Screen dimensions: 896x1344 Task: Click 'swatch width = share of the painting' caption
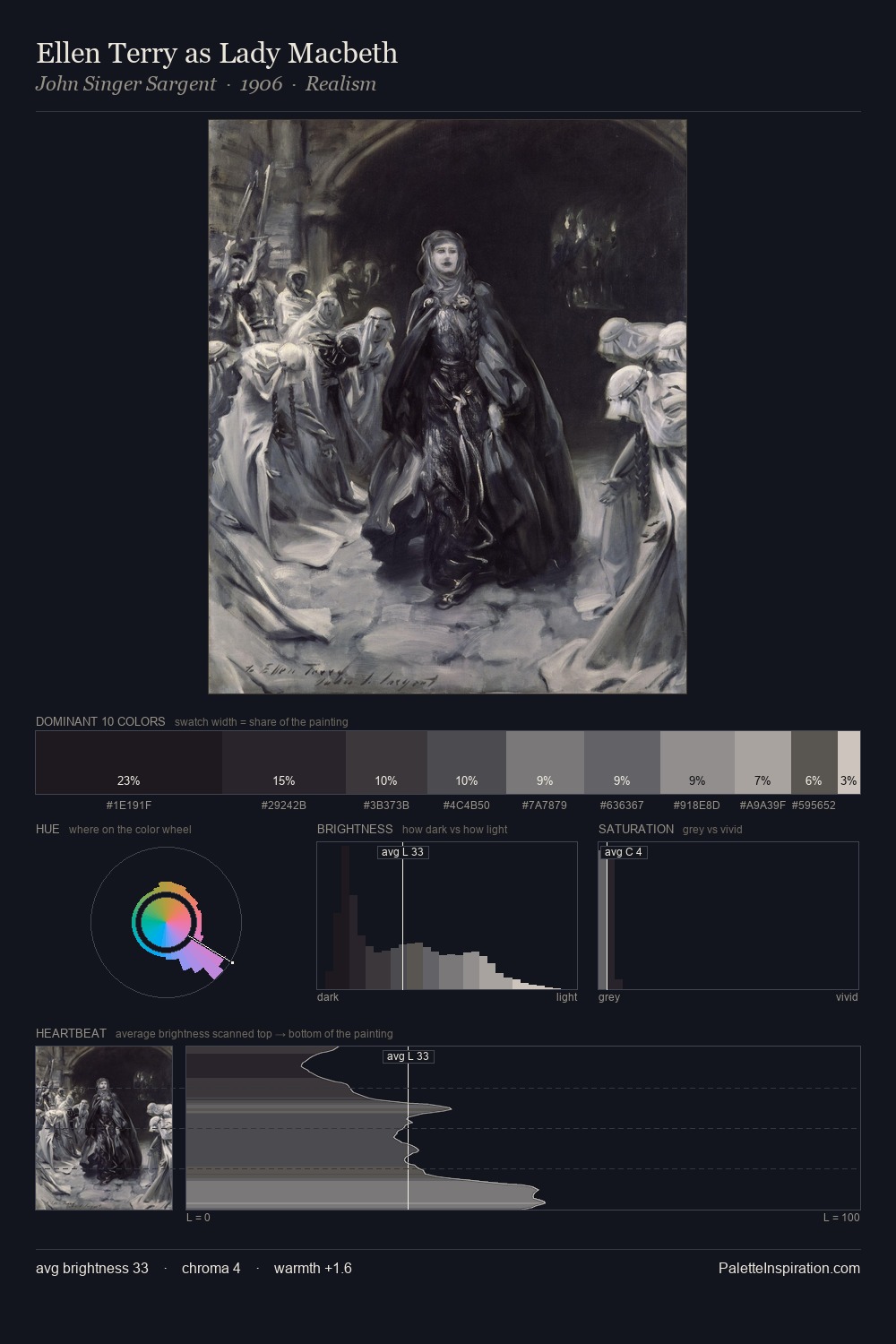tap(262, 722)
